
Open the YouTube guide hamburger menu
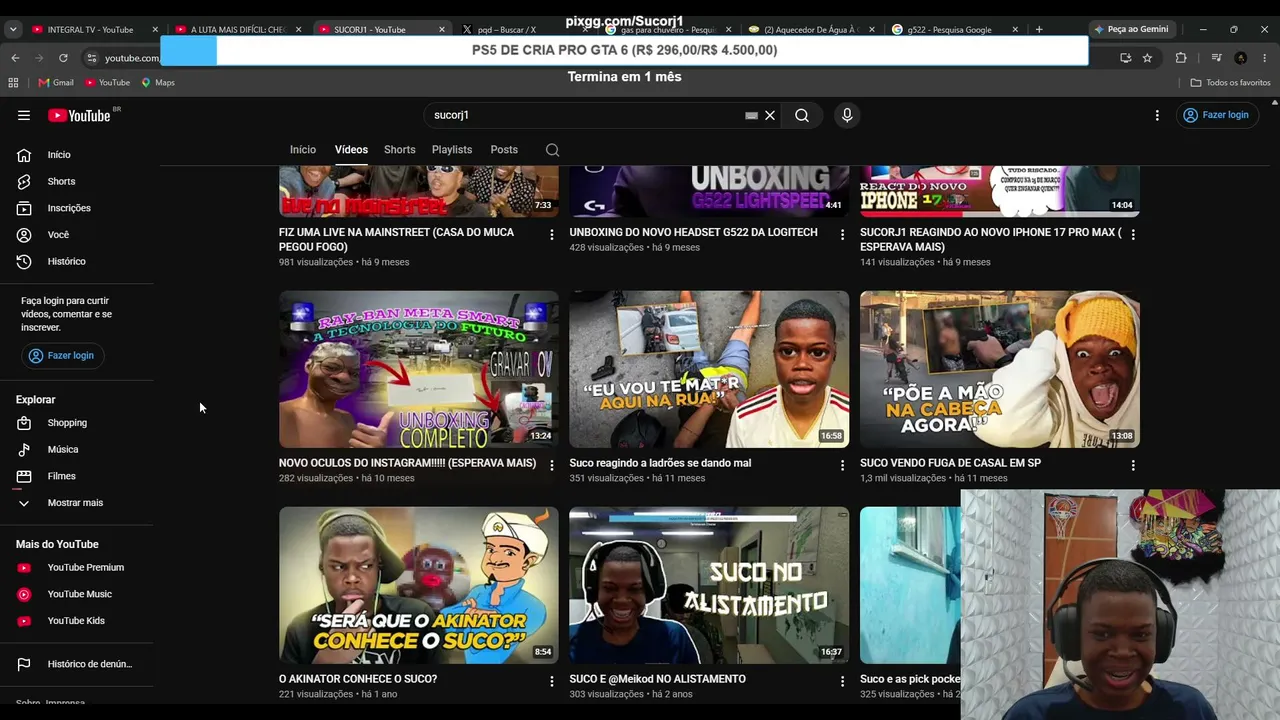click(24, 115)
